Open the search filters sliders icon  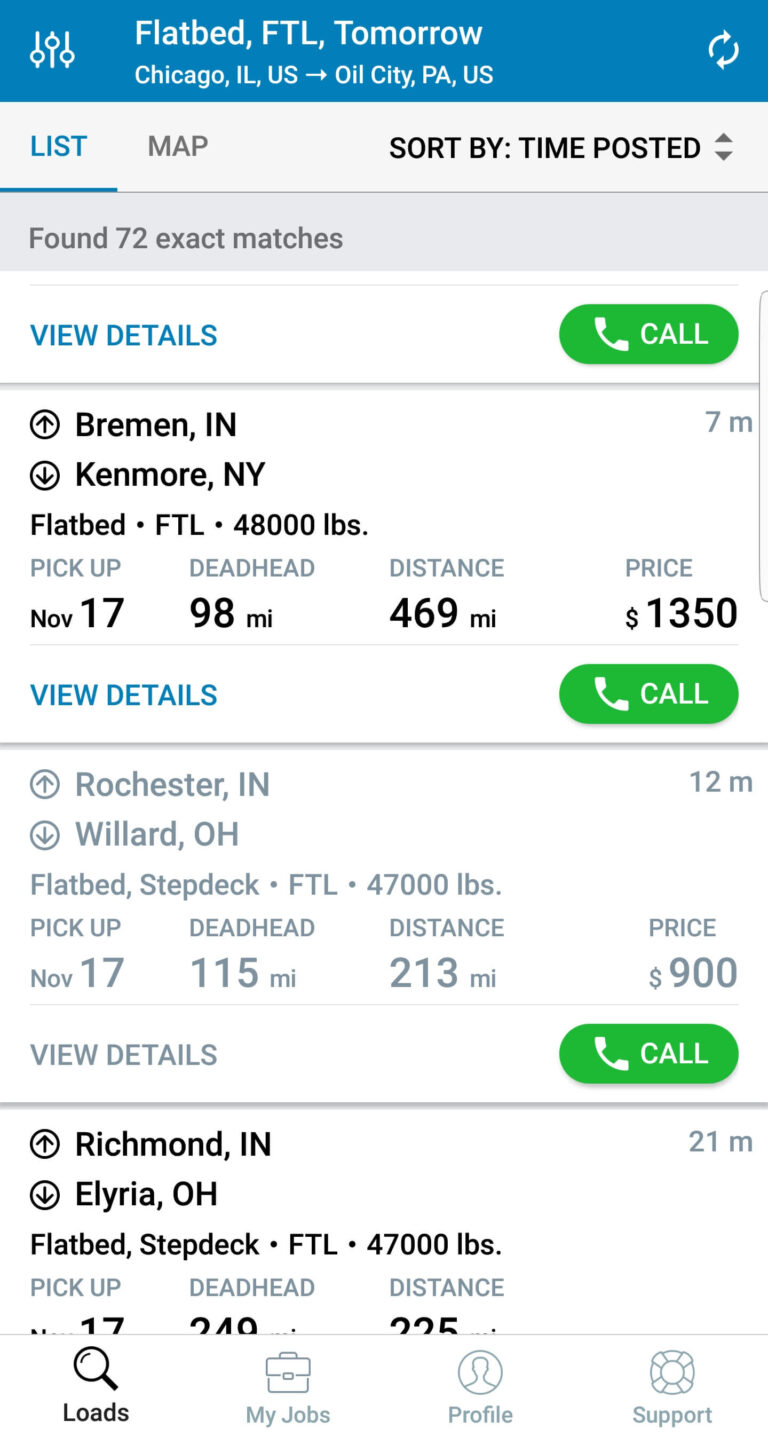(x=52, y=49)
